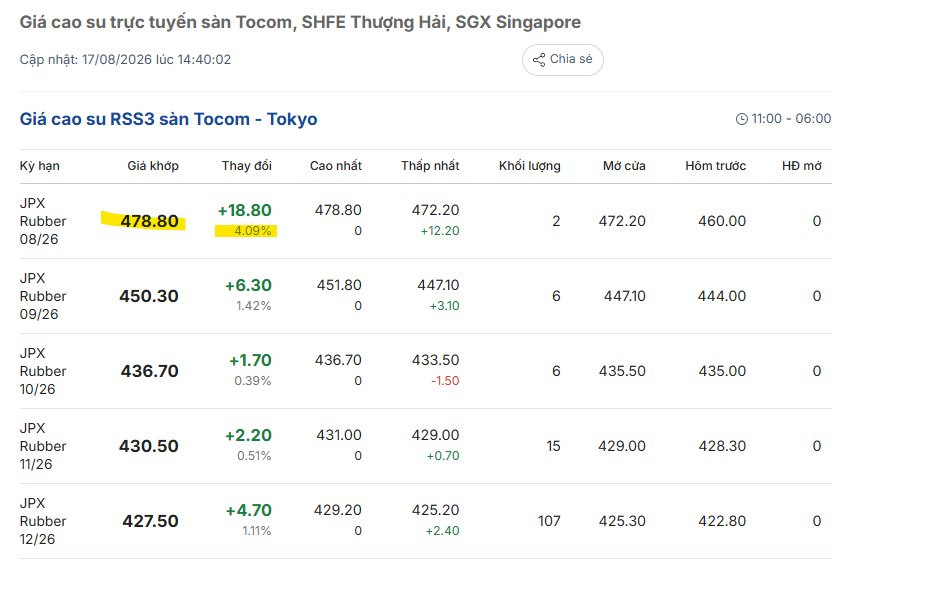Viewport: 928px width, 596px height.
Task: Select the JPX Rubber 12/26 contract
Action: tap(43, 521)
